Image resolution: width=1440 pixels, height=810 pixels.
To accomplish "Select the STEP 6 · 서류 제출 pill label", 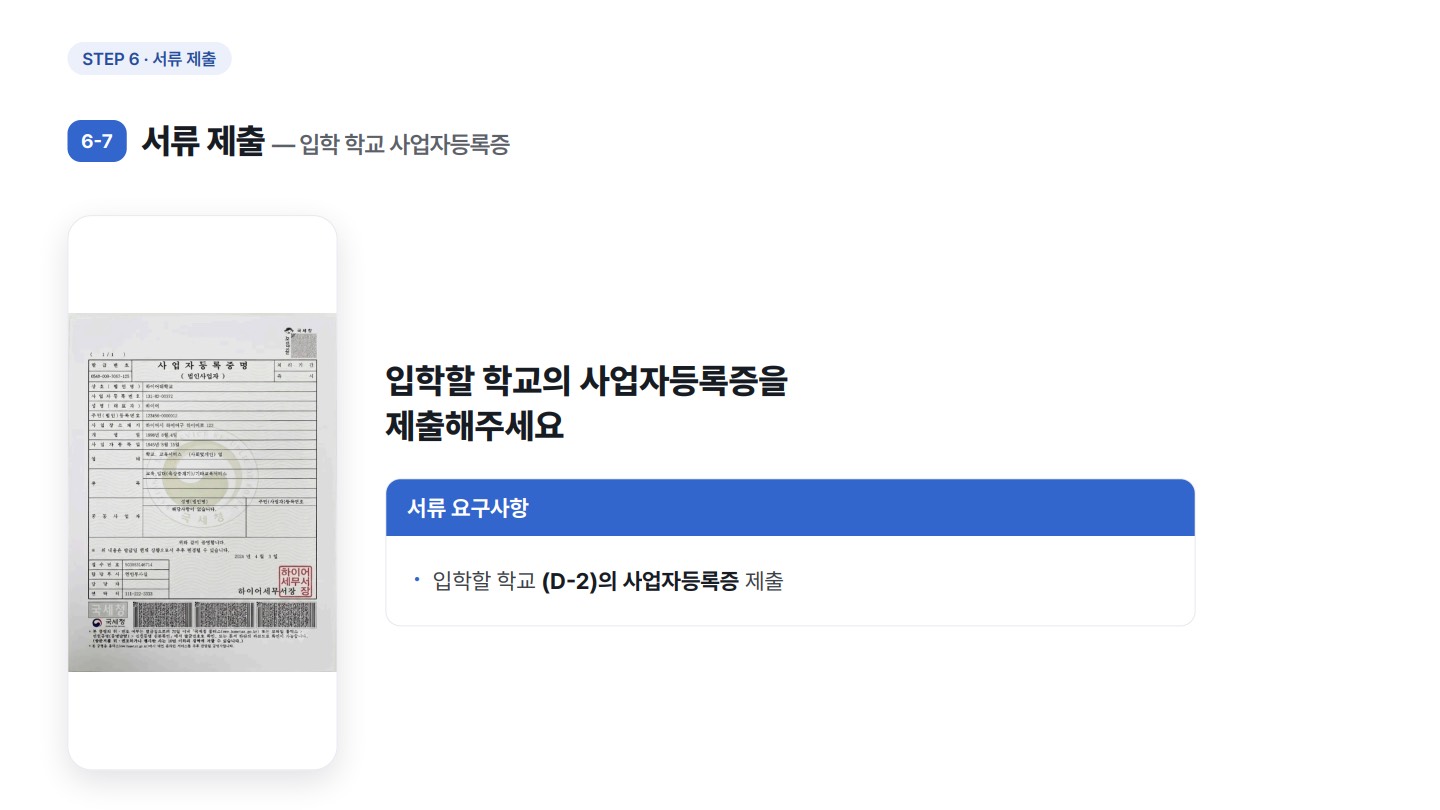I will [149, 59].
